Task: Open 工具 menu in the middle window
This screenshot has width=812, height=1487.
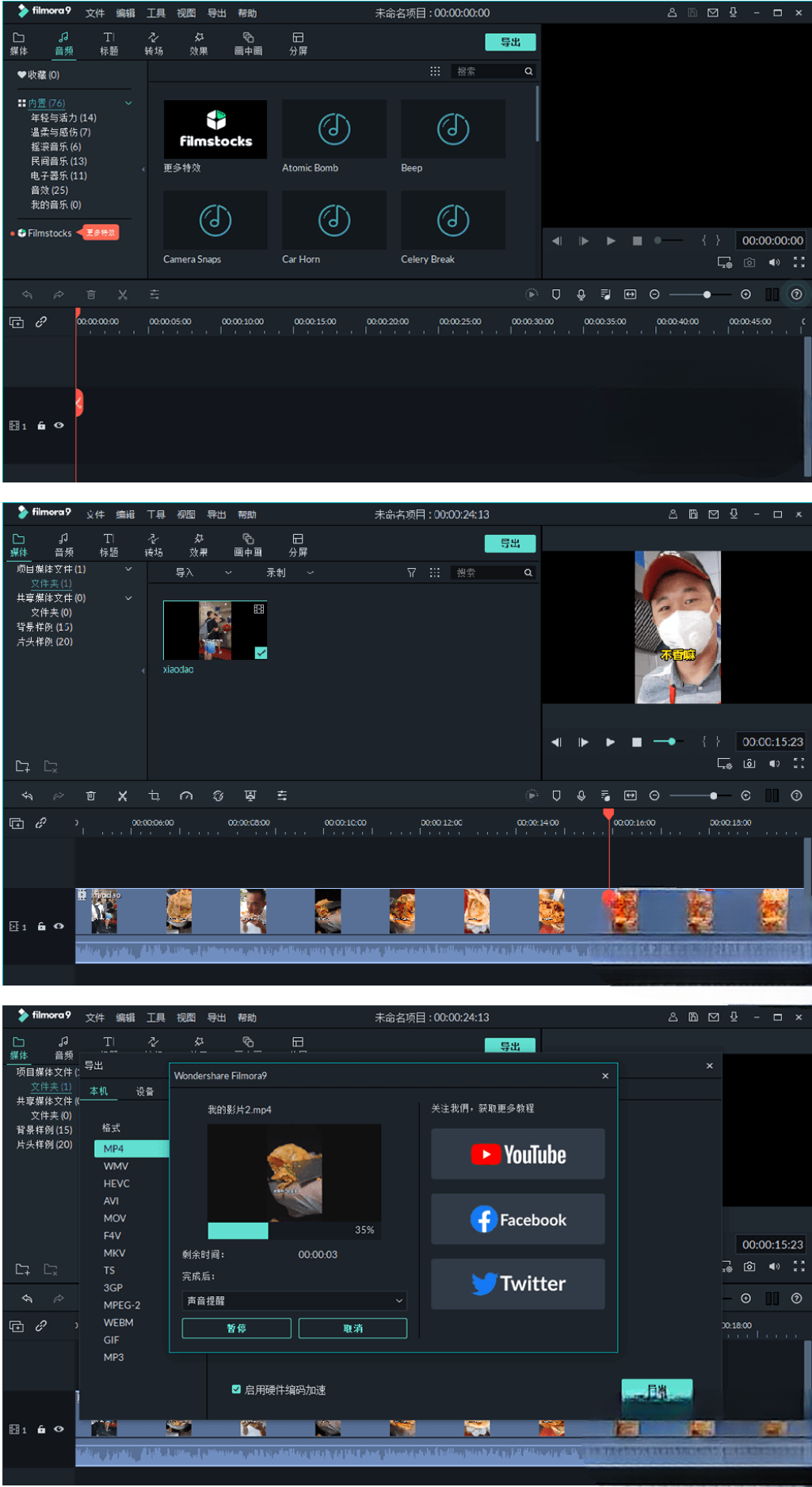Action: tap(156, 514)
